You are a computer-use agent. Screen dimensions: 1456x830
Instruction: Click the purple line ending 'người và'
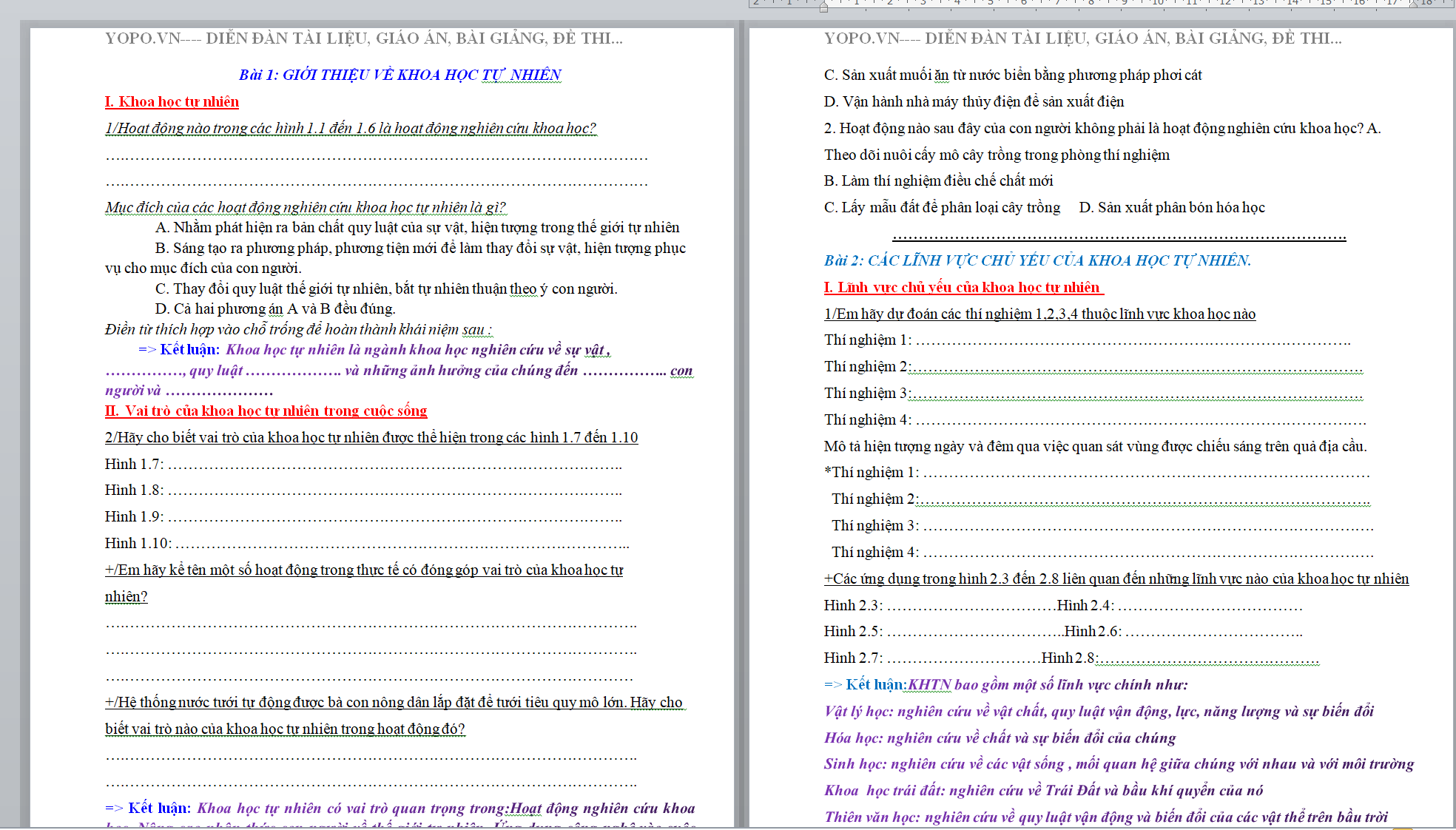pos(189,391)
